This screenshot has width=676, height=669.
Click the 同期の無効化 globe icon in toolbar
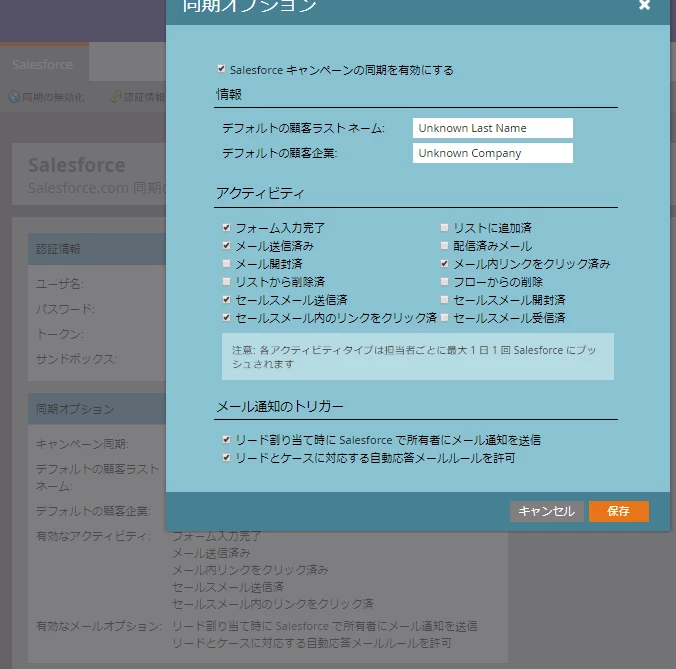[14, 97]
